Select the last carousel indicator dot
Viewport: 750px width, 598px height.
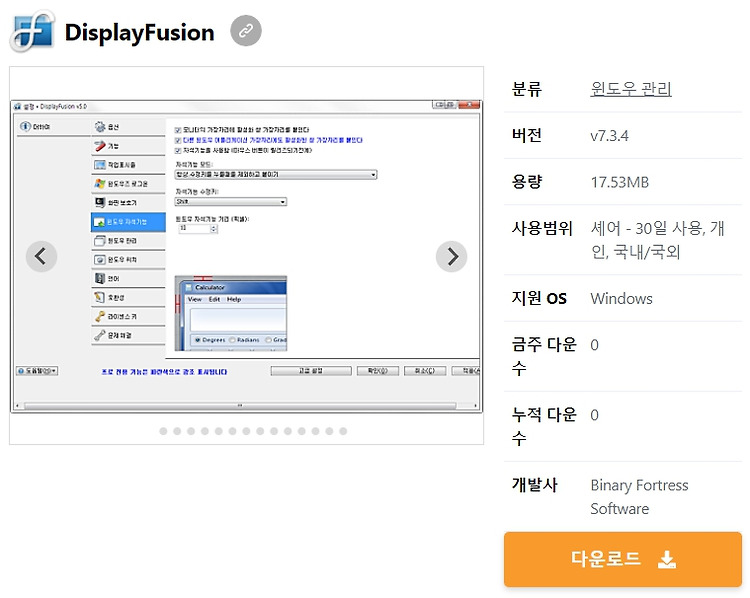click(343, 431)
